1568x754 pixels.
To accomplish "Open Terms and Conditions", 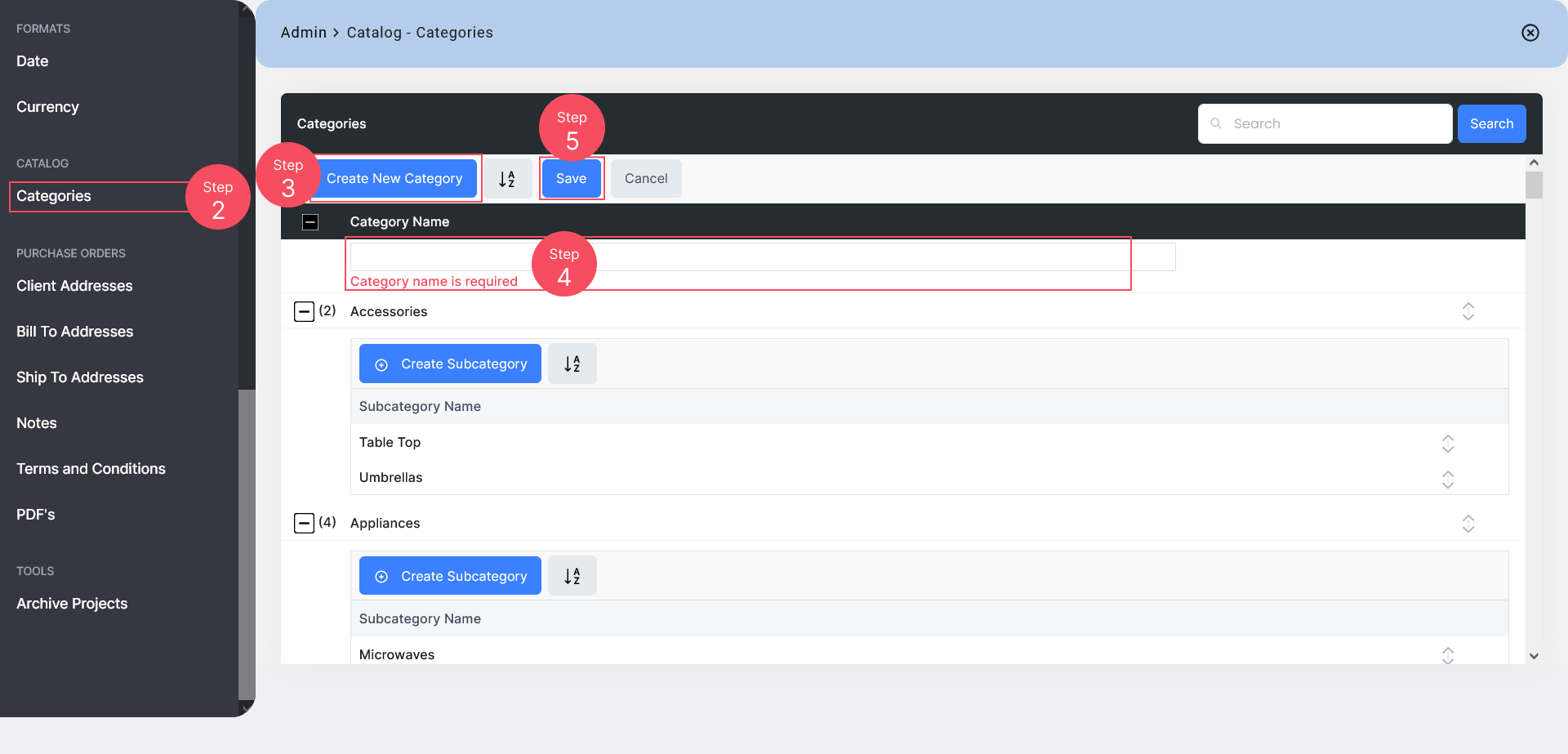I will click(x=91, y=469).
